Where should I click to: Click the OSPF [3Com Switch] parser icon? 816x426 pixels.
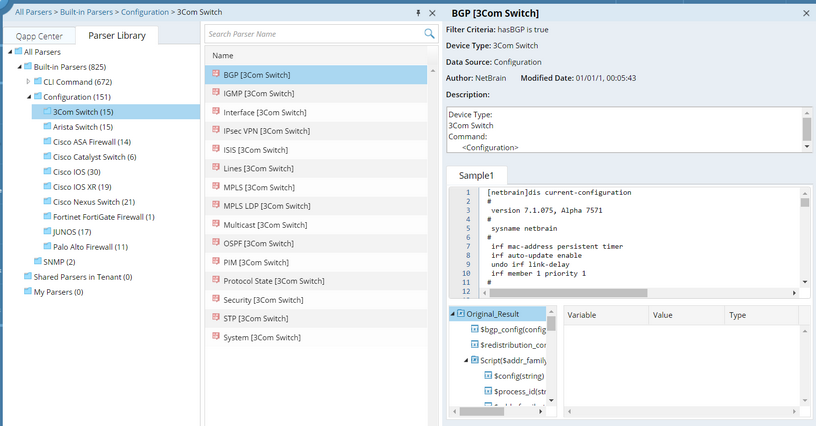point(215,243)
